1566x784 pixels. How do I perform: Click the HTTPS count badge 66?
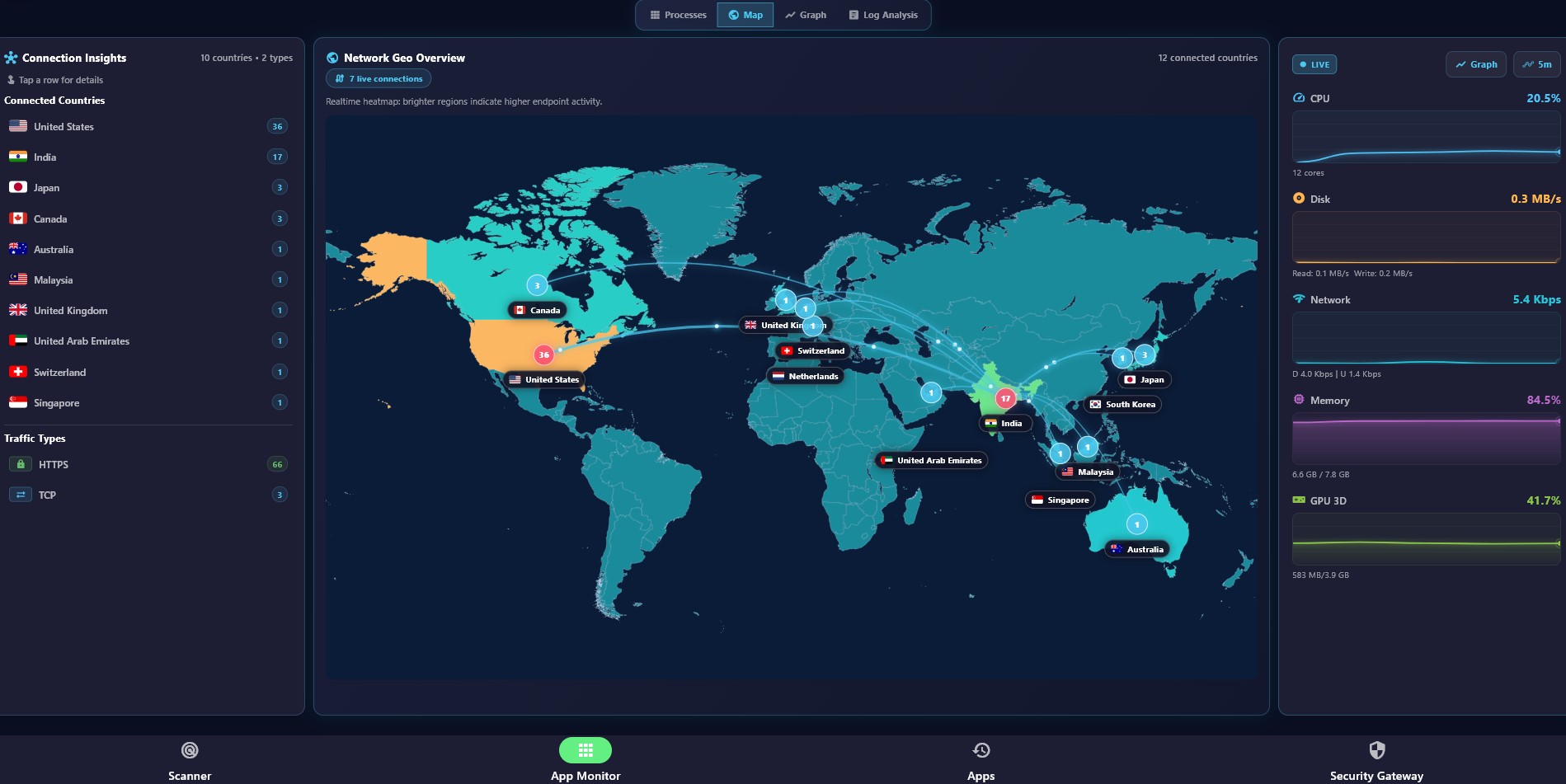point(277,464)
